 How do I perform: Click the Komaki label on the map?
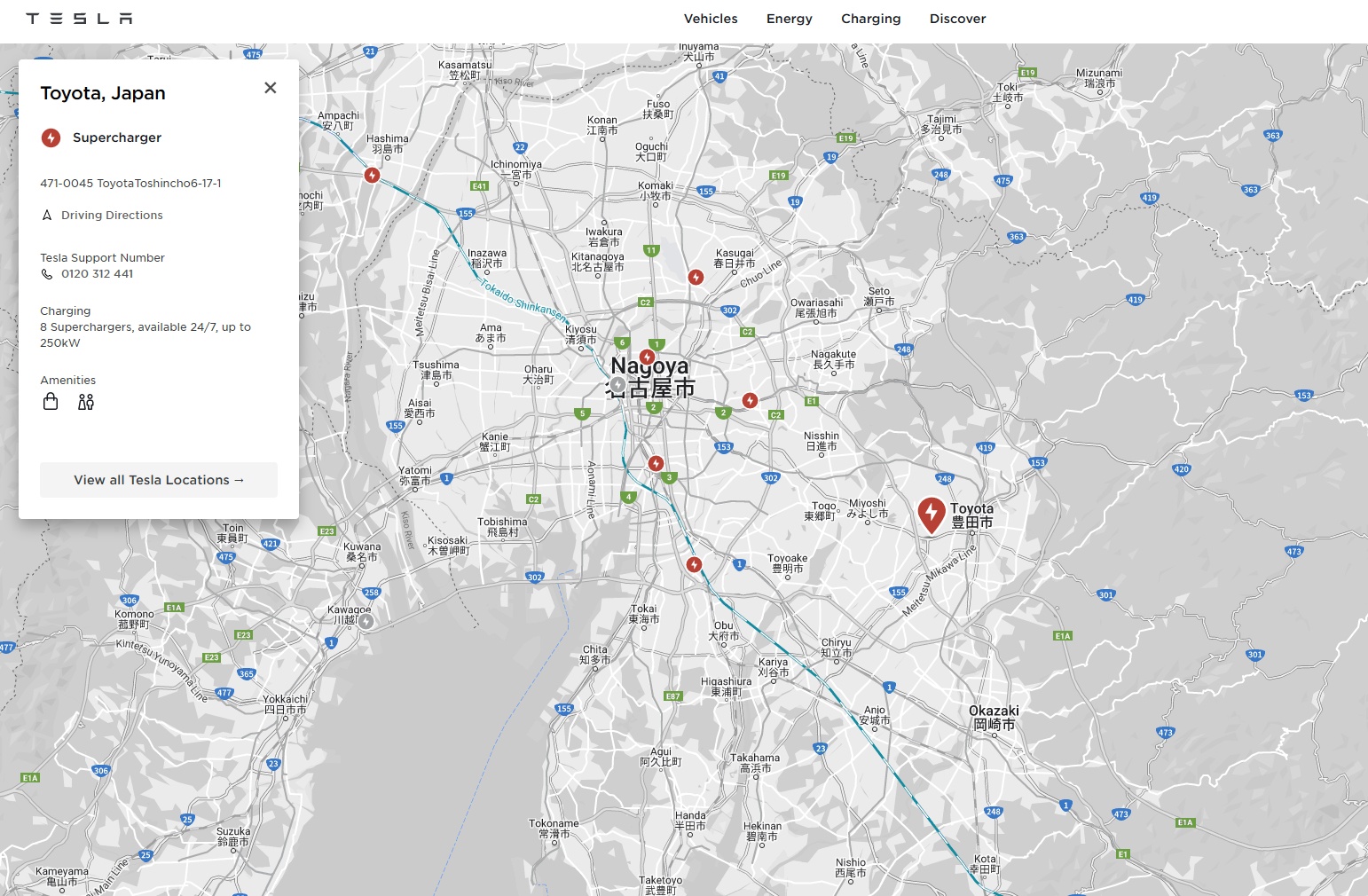click(656, 191)
